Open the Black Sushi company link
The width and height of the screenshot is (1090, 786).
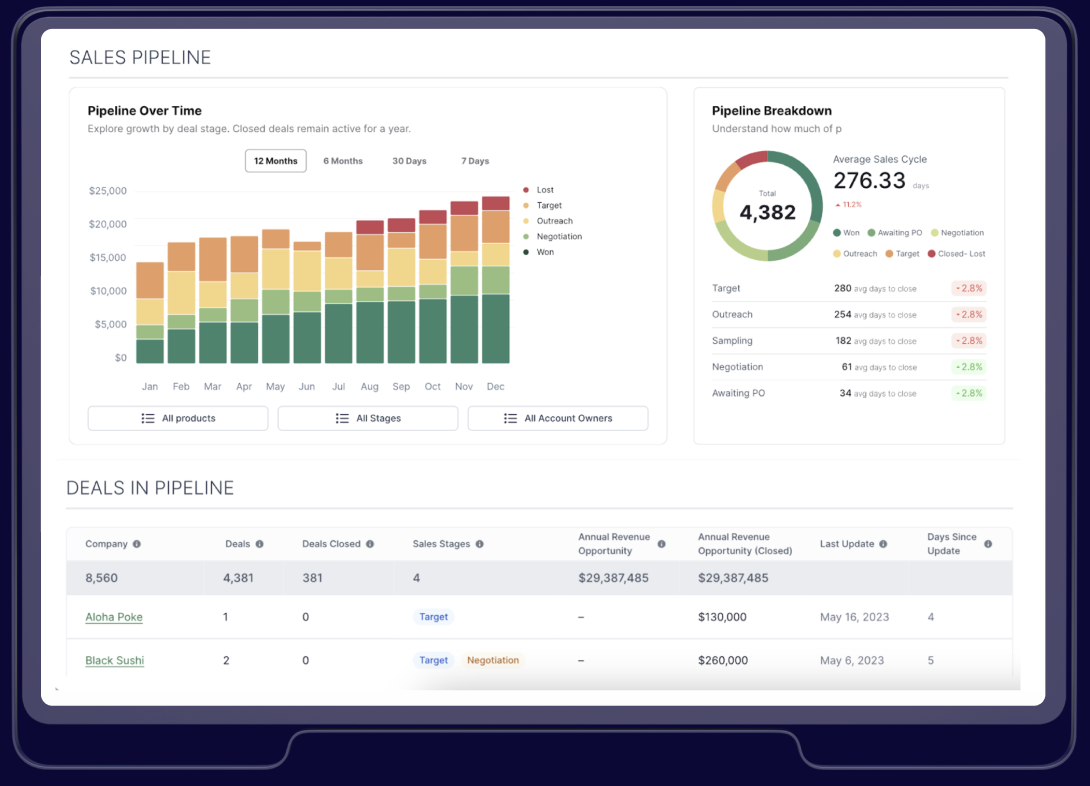coord(114,660)
